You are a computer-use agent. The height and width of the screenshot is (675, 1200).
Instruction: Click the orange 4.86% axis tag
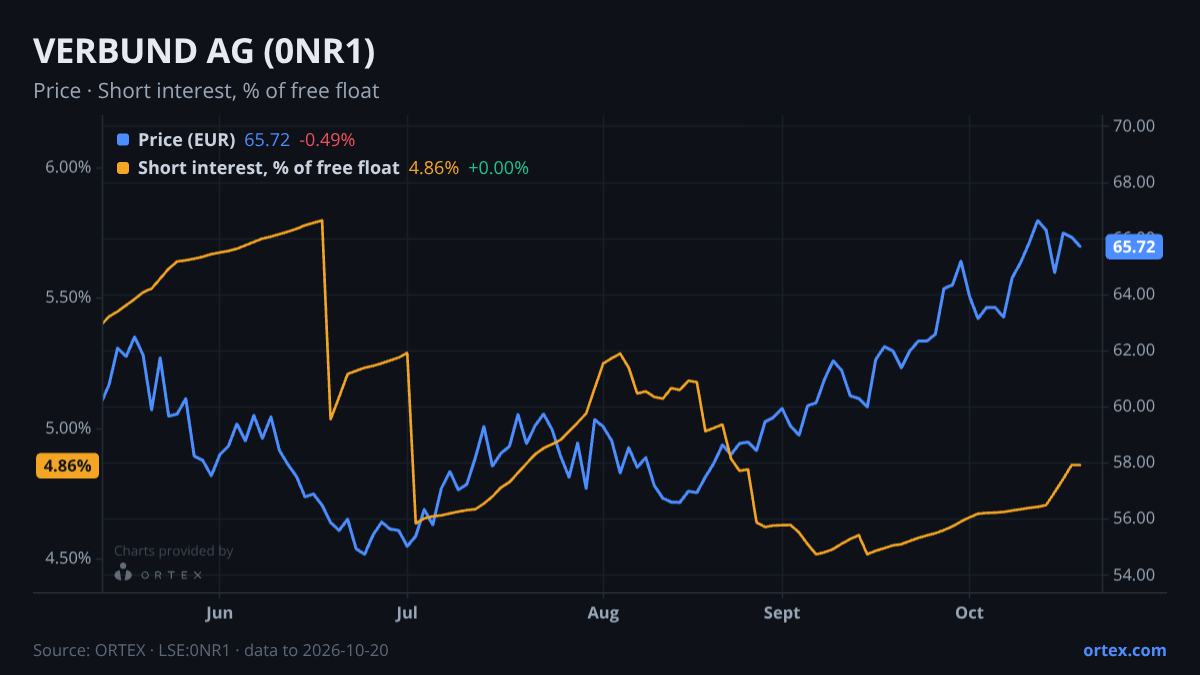tap(67, 466)
